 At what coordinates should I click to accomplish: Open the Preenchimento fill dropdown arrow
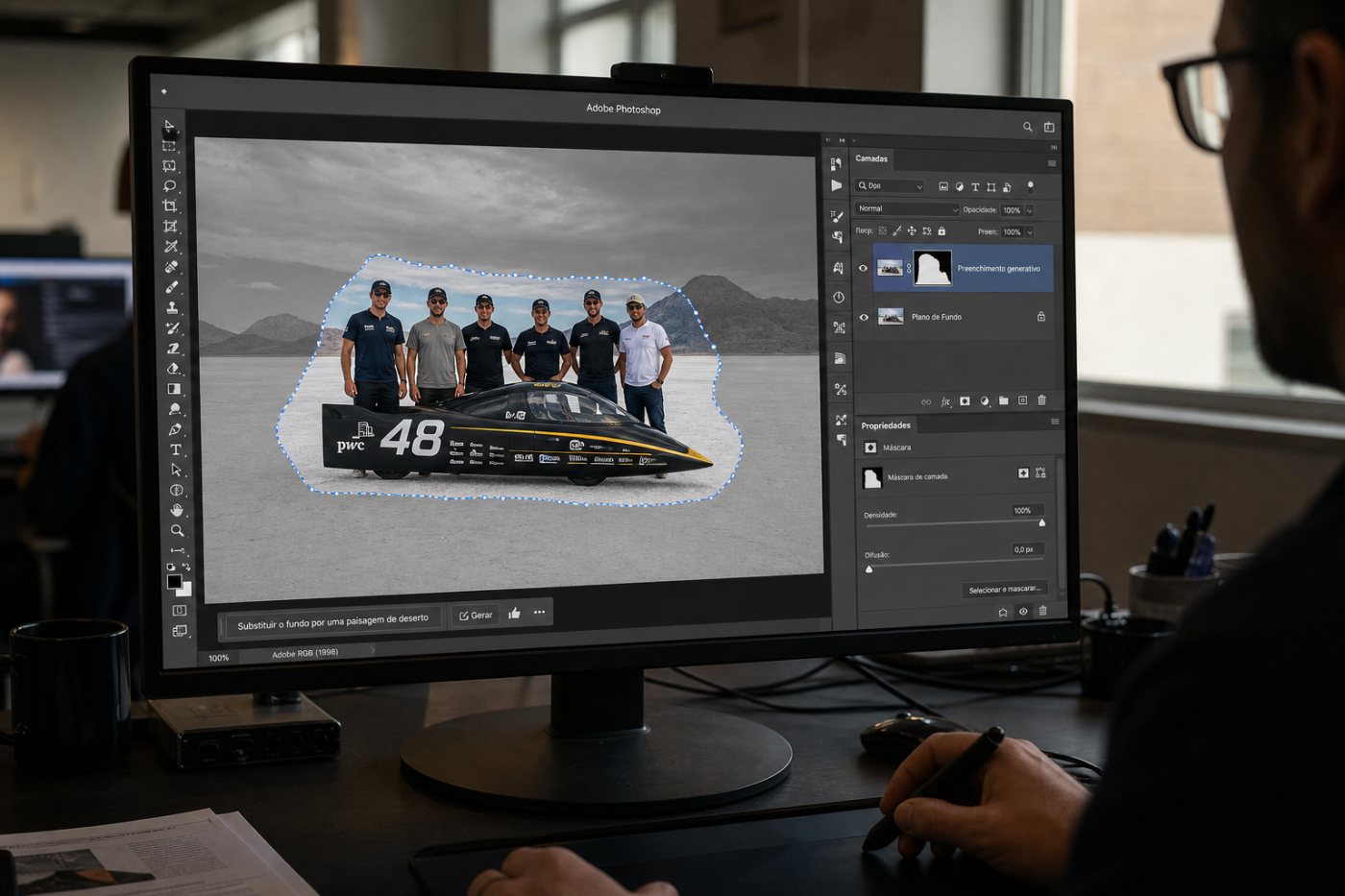tap(1029, 231)
